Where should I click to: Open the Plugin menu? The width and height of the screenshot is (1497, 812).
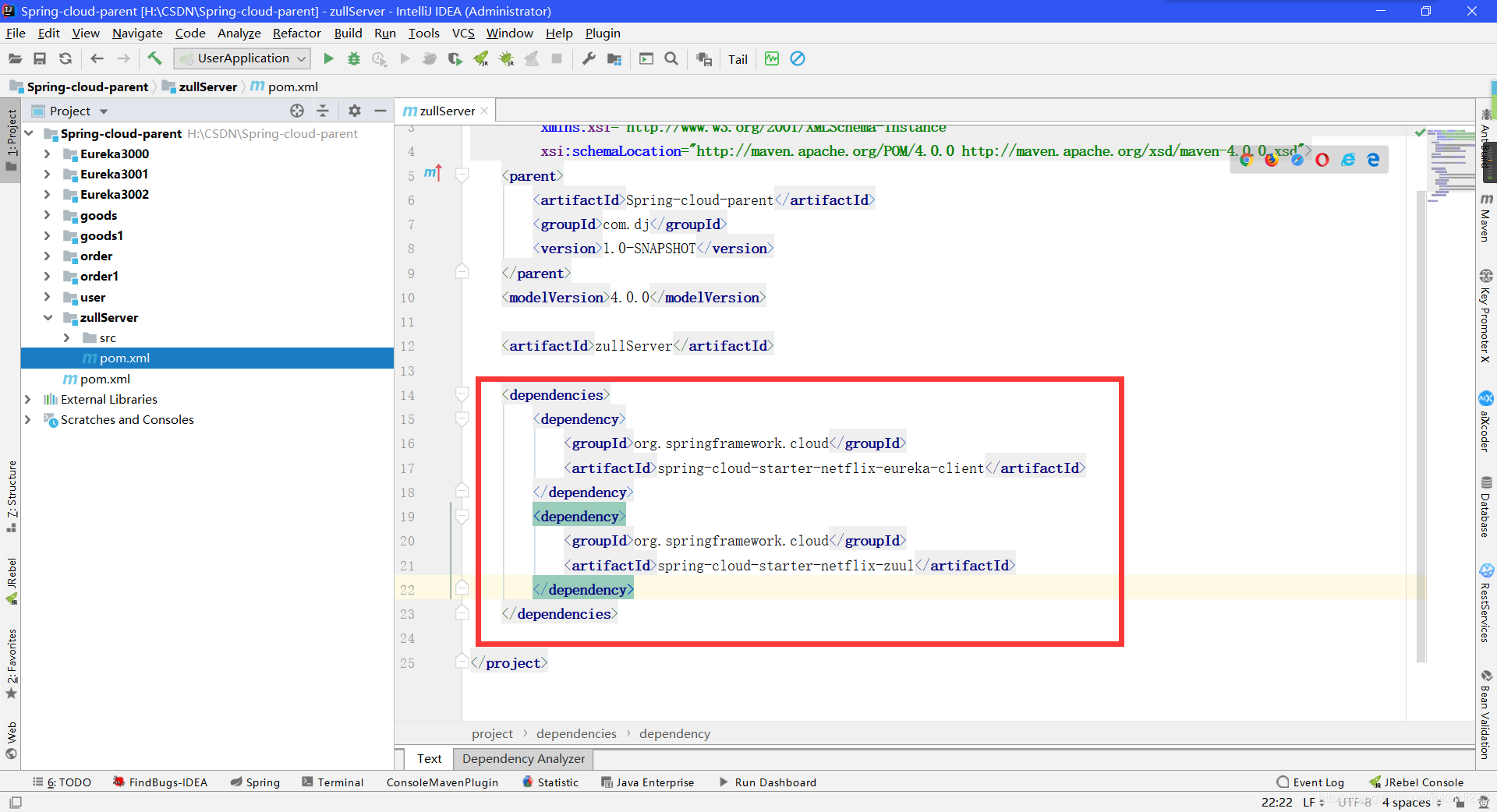click(x=603, y=33)
